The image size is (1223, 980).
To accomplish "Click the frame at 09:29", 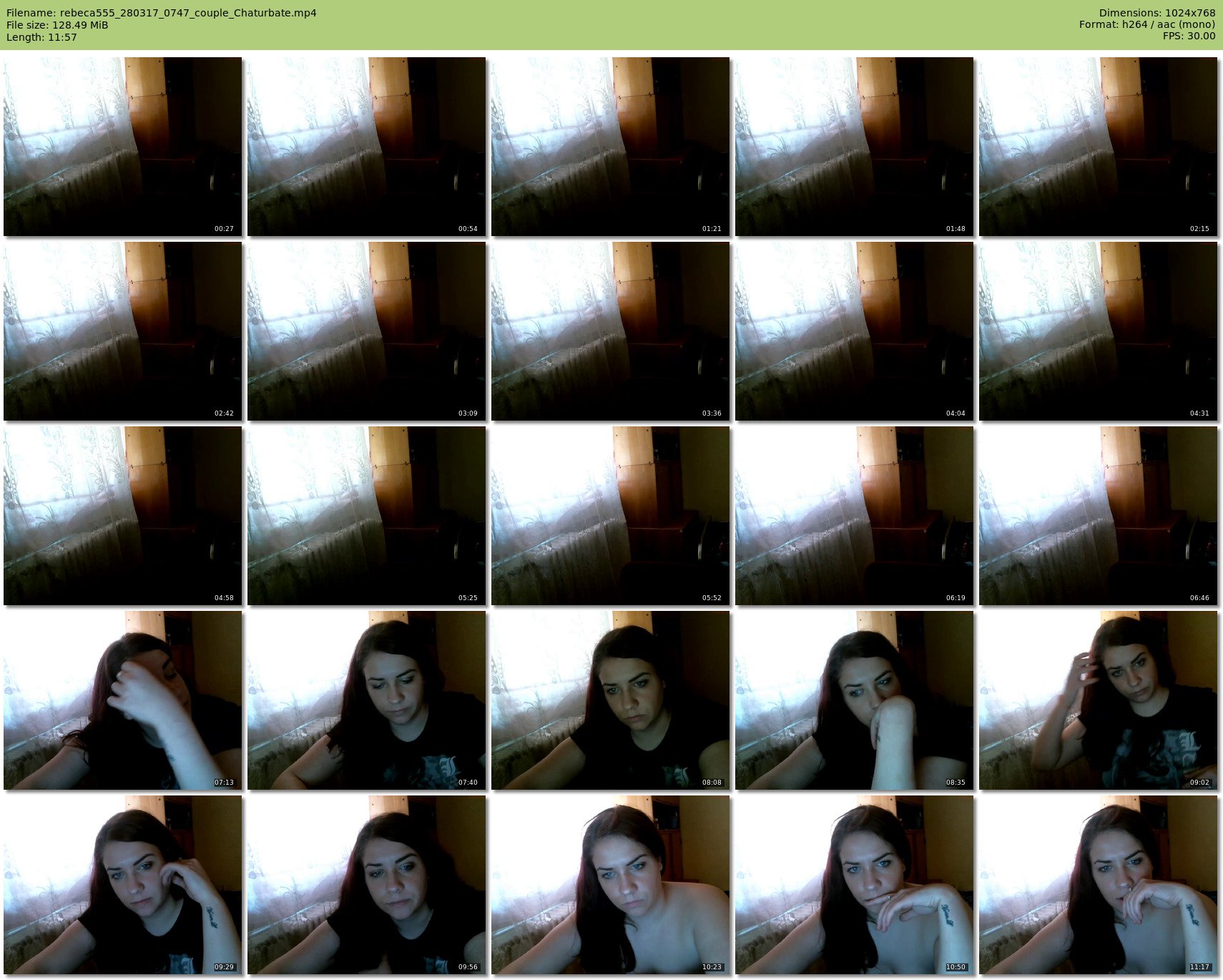I will (122, 885).
